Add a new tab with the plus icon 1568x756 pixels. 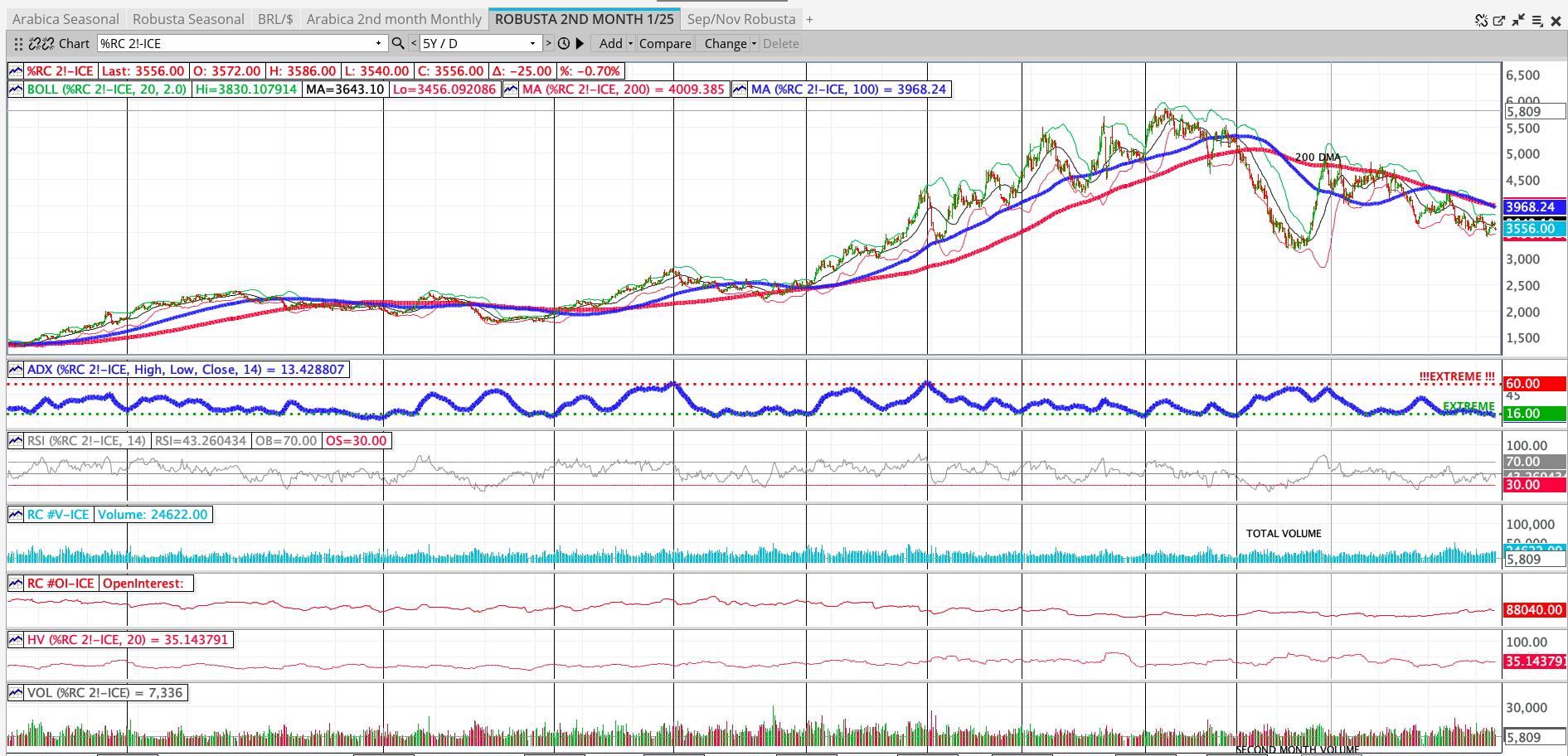pos(809,19)
